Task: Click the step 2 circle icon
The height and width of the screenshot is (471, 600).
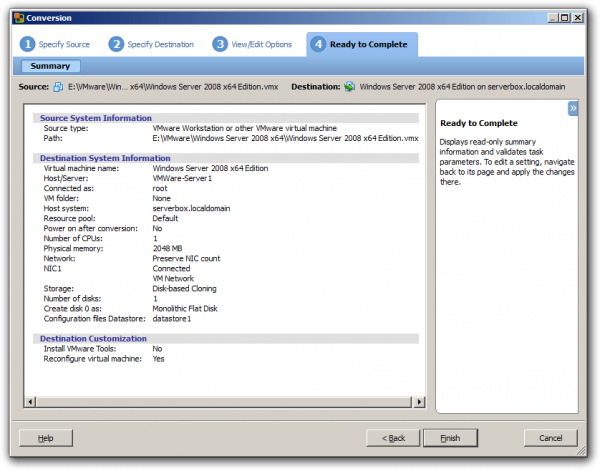Action: tap(116, 44)
